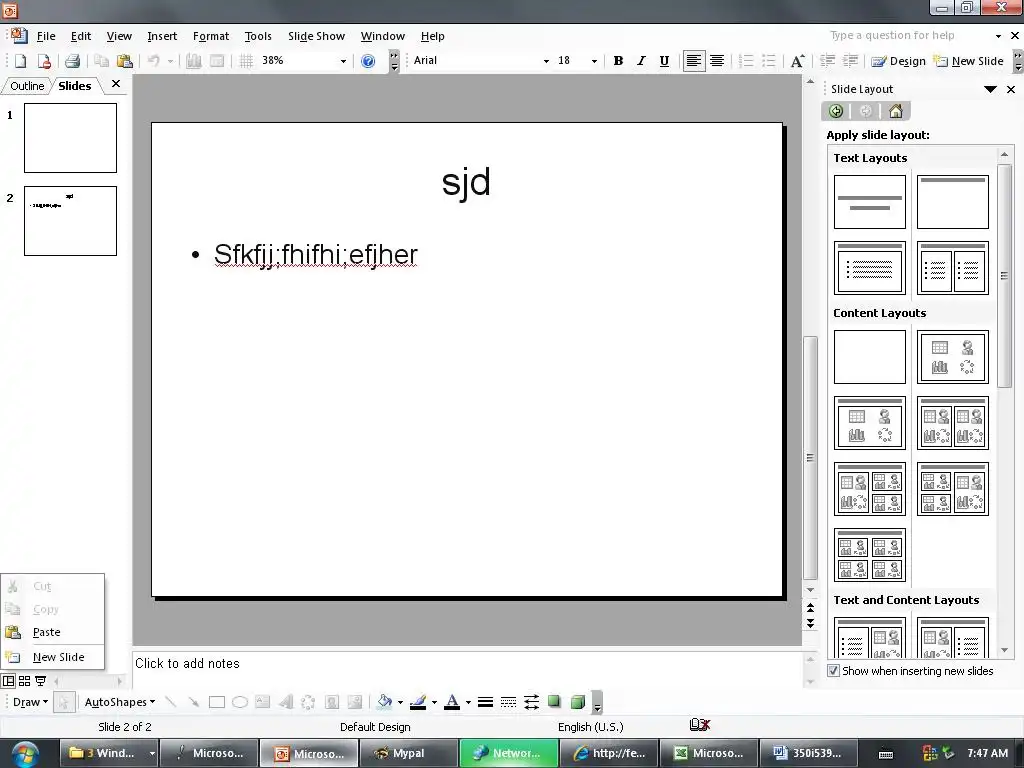The image size is (1024, 768).
Task: Click Increase Font Size icon
Action: [x=797, y=61]
